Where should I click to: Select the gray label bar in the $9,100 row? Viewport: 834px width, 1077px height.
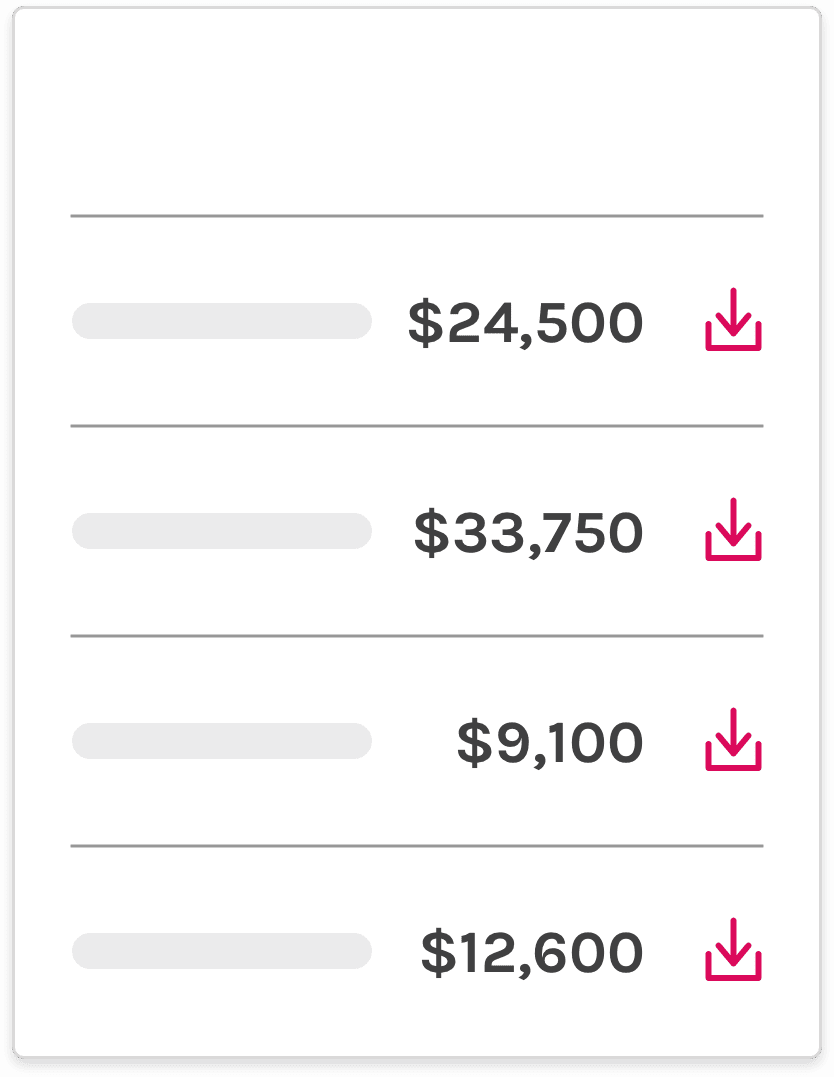coord(222,741)
